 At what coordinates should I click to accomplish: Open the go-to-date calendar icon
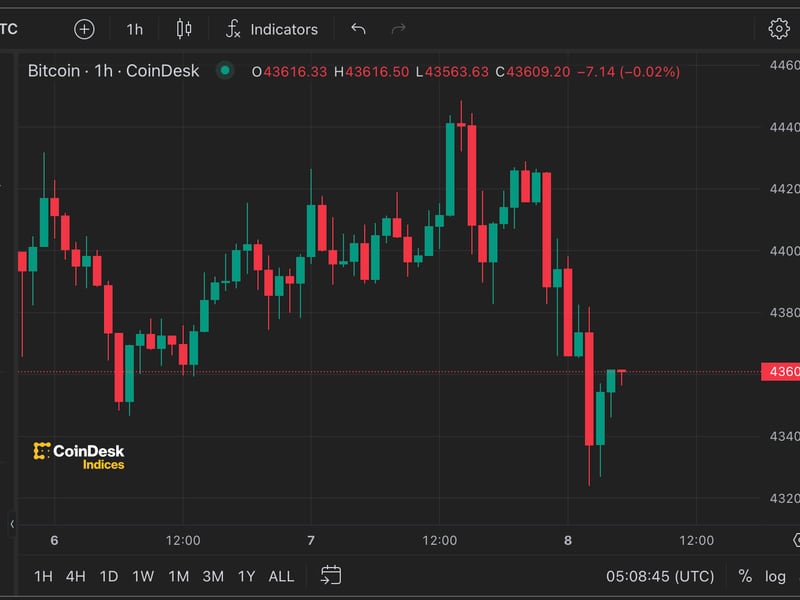(330, 576)
